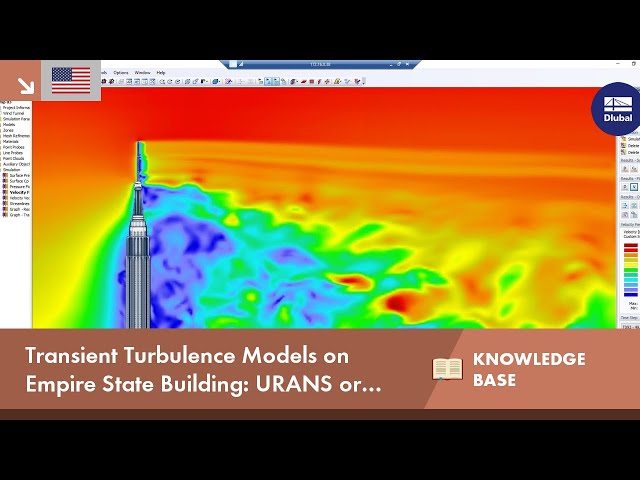
Task: Open the Graph - Residuals entry
Action: point(19,209)
